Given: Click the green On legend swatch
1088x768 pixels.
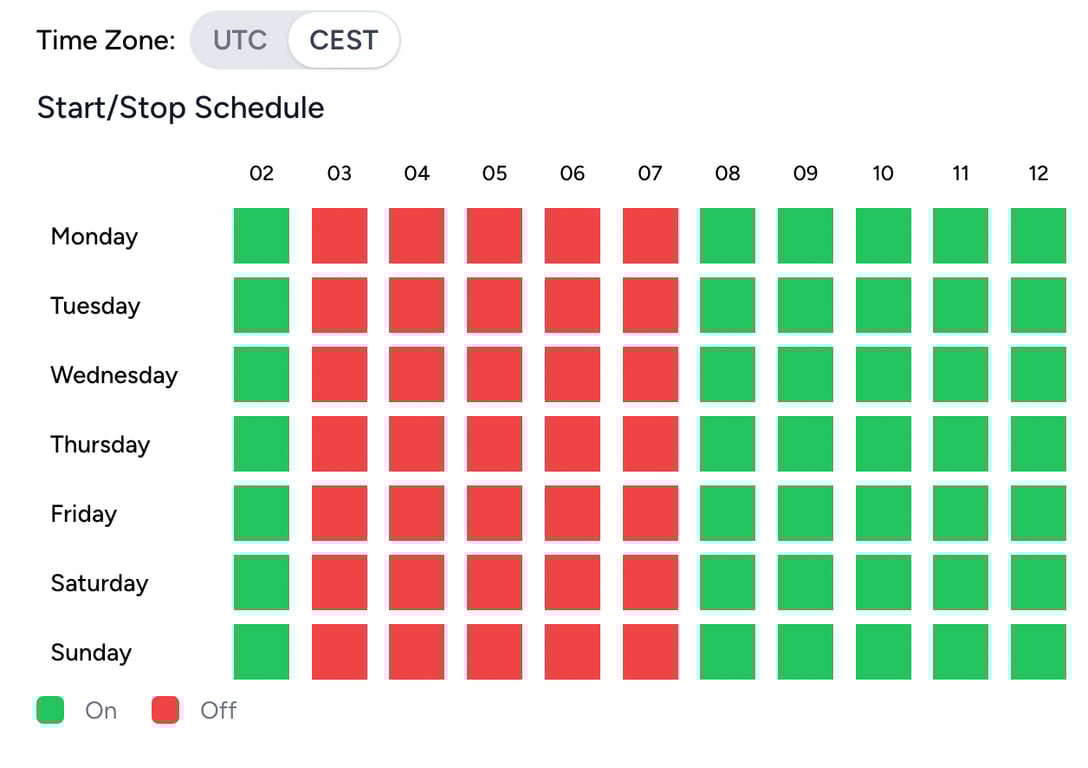Looking at the screenshot, I should click(50, 710).
